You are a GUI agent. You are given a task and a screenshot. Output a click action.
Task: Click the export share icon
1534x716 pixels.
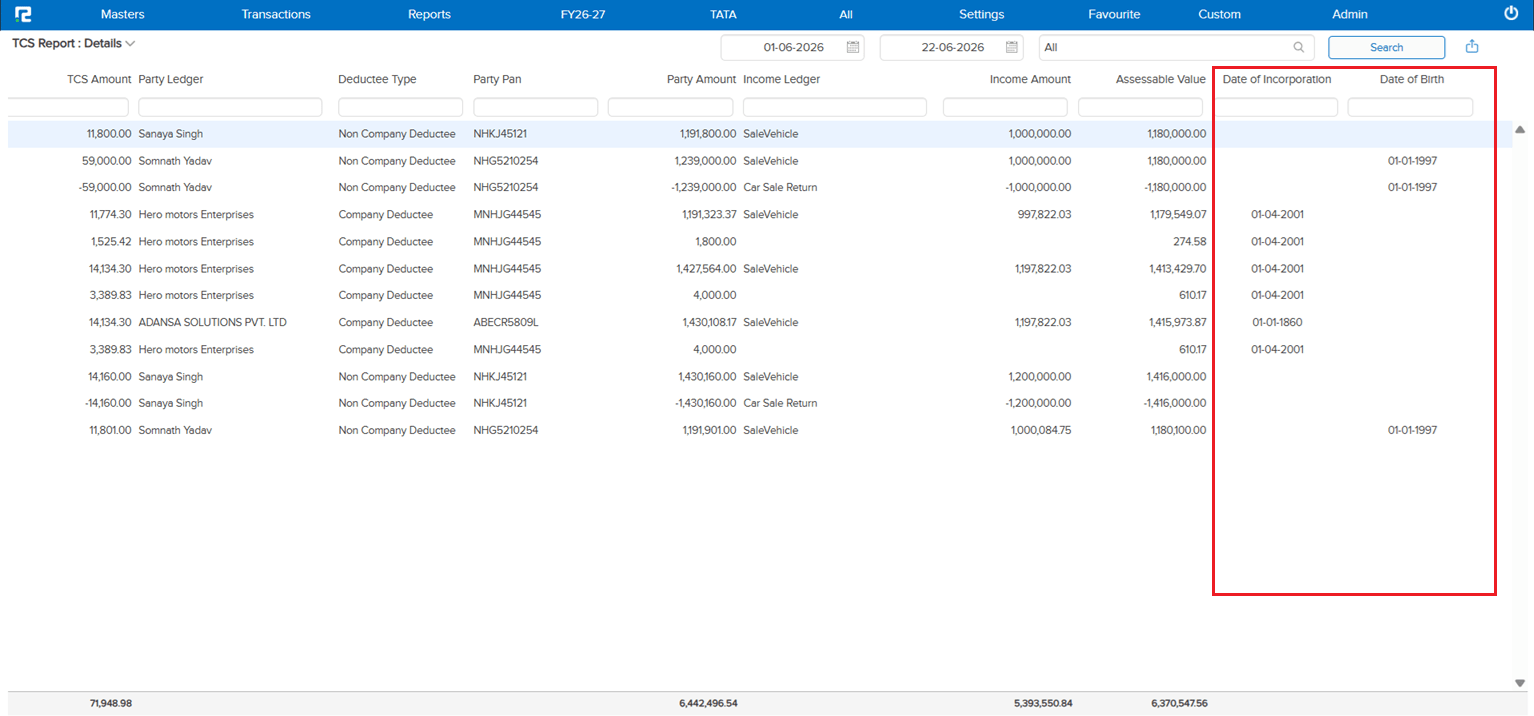[x=1472, y=47]
